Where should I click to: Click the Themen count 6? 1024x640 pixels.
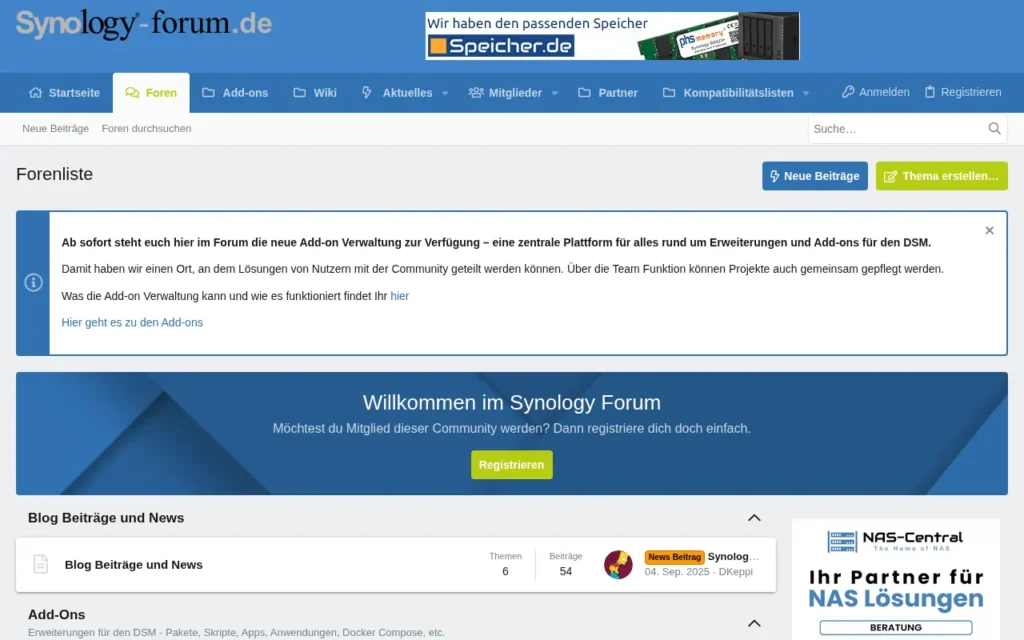pos(505,571)
